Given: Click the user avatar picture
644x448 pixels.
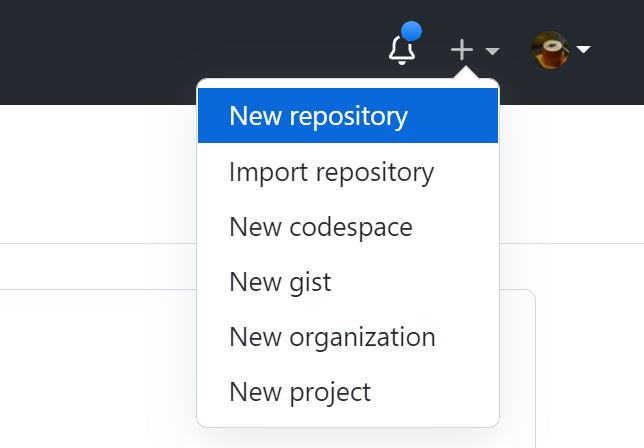Looking at the screenshot, I should click(550, 50).
